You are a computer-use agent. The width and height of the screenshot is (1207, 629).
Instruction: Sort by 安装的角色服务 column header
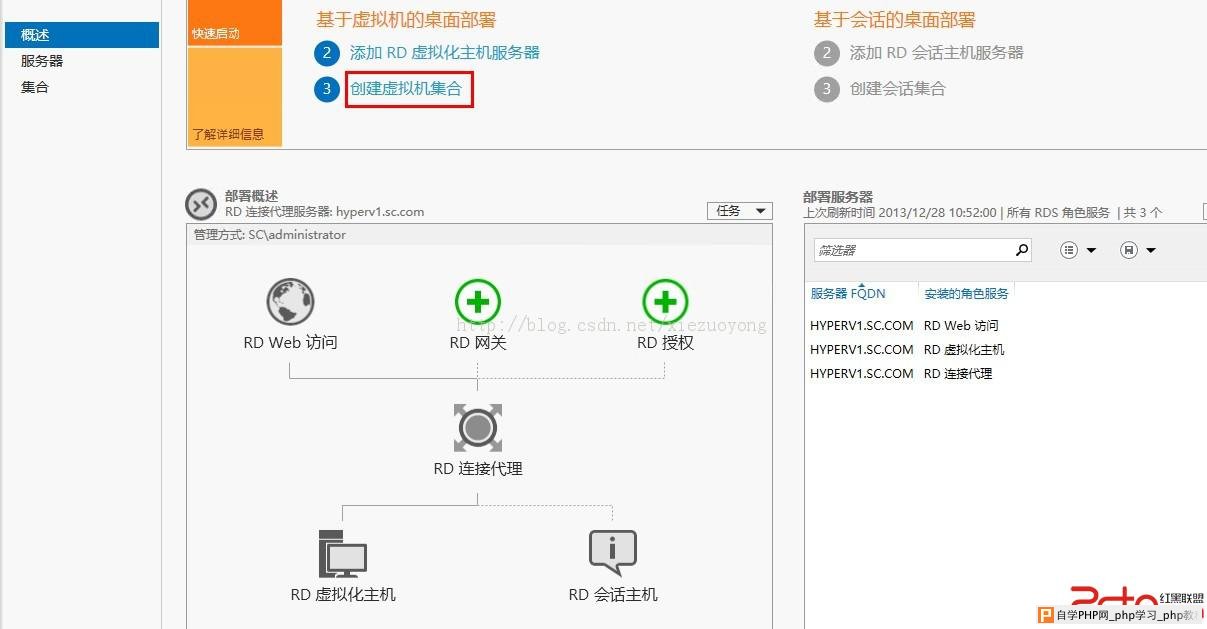(x=966, y=293)
